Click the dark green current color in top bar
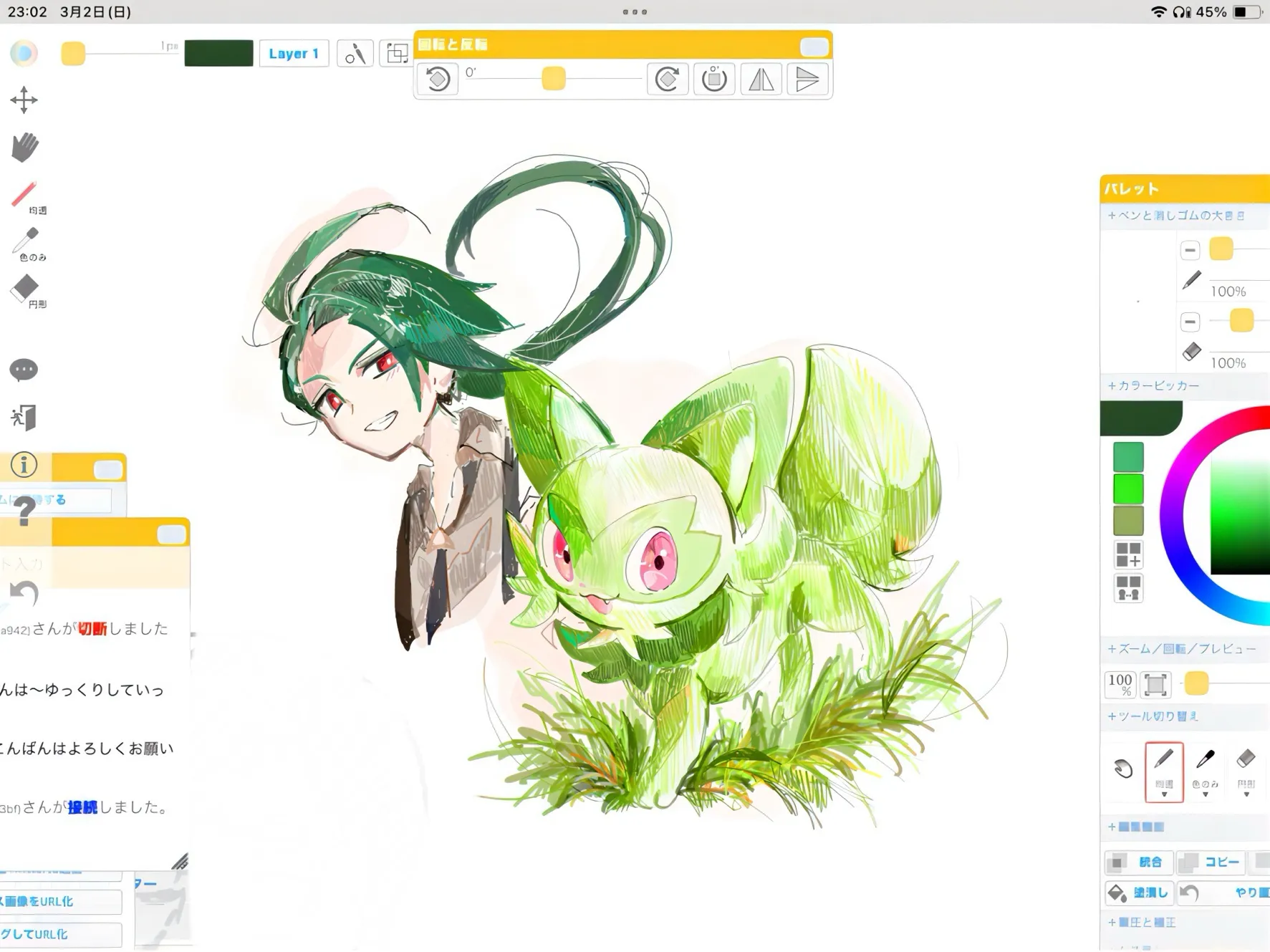Image resolution: width=1270 pixels, height=952 pixels. [218, 53]
